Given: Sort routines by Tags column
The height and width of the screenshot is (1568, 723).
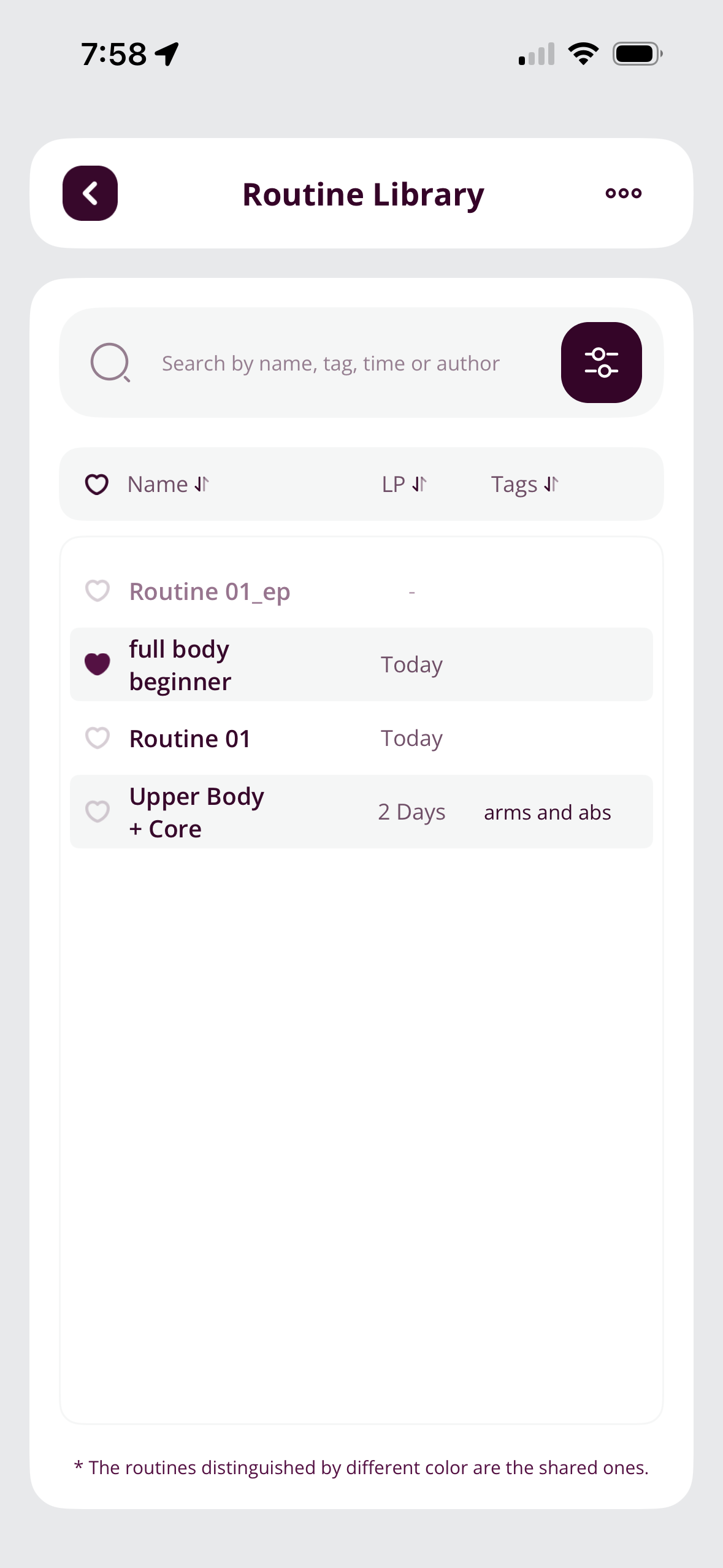Looking at the screenshot, I should click(525, 485).
